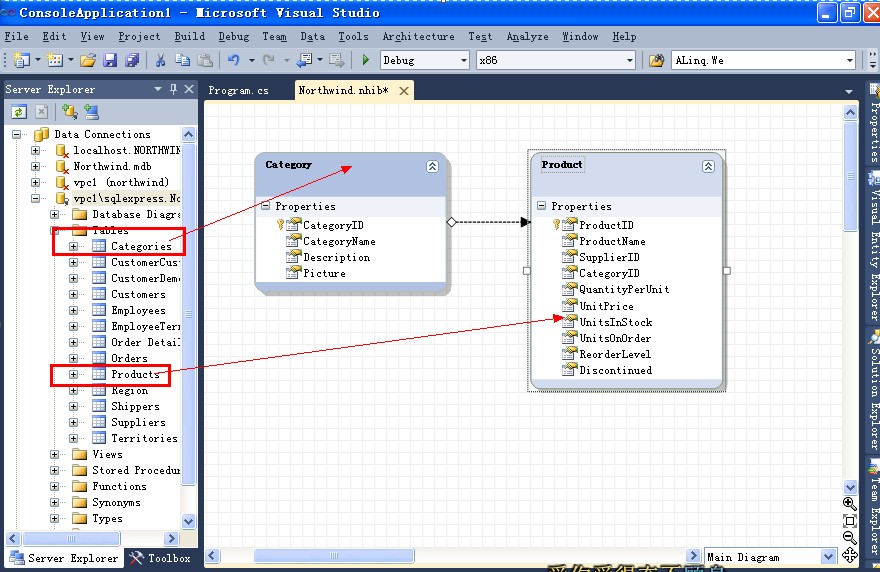The height and width of the screenshot is (572, 880).
Task: Select the Server Explorer bottom tab
Action: point(65,558)
